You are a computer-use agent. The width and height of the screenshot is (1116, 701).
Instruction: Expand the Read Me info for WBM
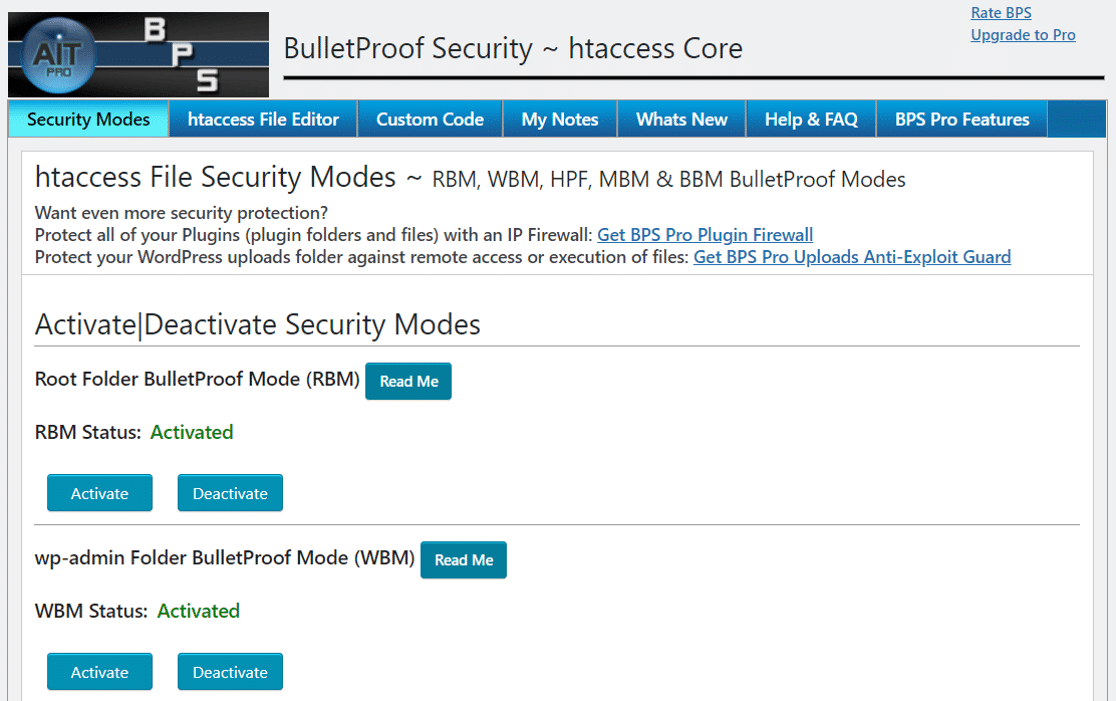463,560
